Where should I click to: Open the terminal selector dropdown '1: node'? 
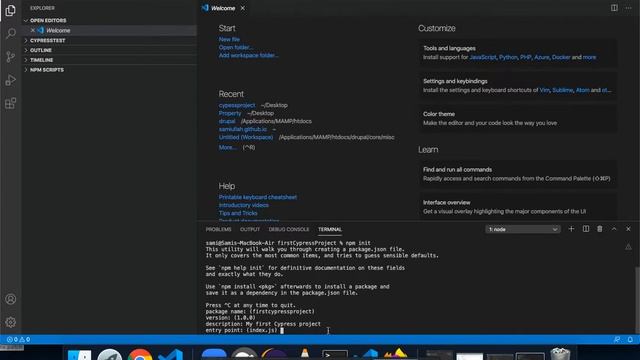click(x=522, y=229)
